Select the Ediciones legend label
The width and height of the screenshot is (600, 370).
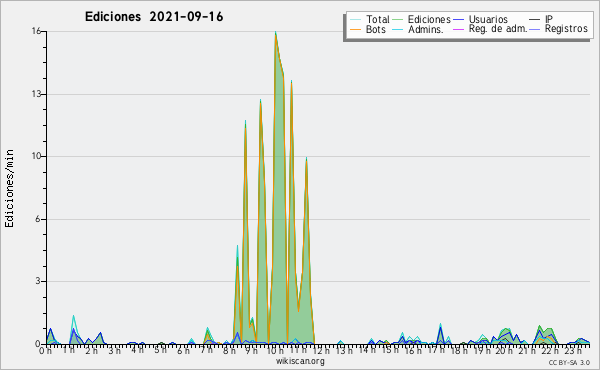click(x=429, y=19)
